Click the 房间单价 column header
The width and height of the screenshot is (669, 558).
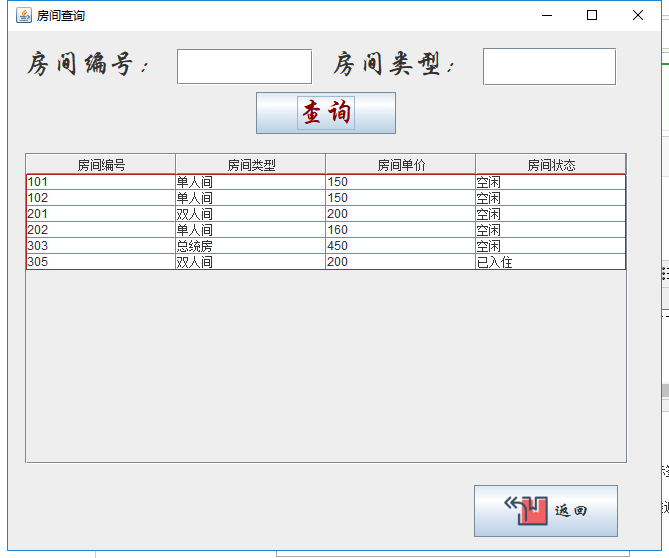pos(401,165)
